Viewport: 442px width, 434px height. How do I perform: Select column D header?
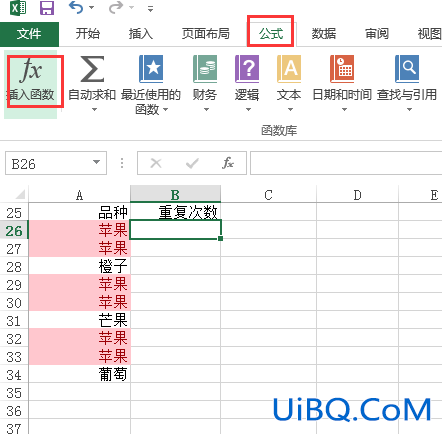coord(357,195)
